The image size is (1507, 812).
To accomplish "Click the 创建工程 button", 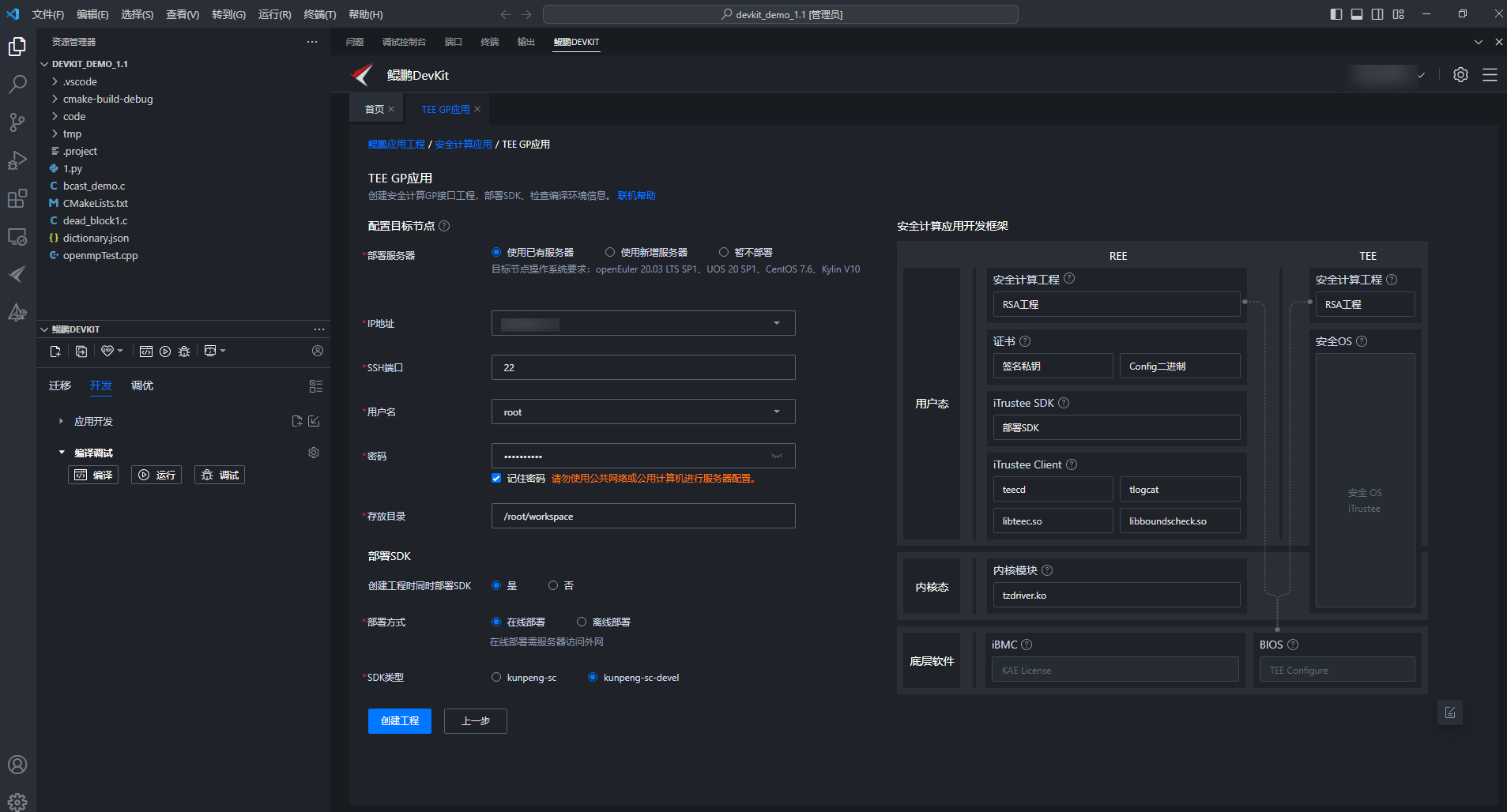I will tap(400, 721).
